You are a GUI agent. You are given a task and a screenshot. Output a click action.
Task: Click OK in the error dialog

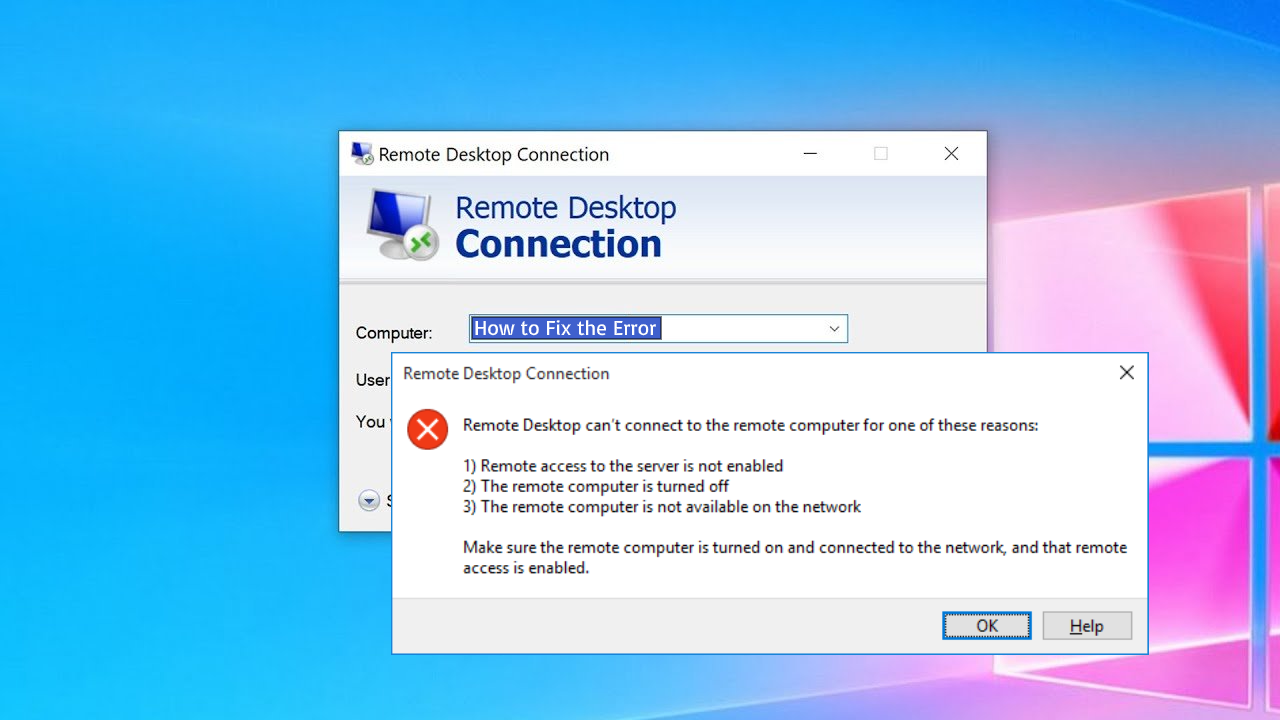(x=987, y=626)
